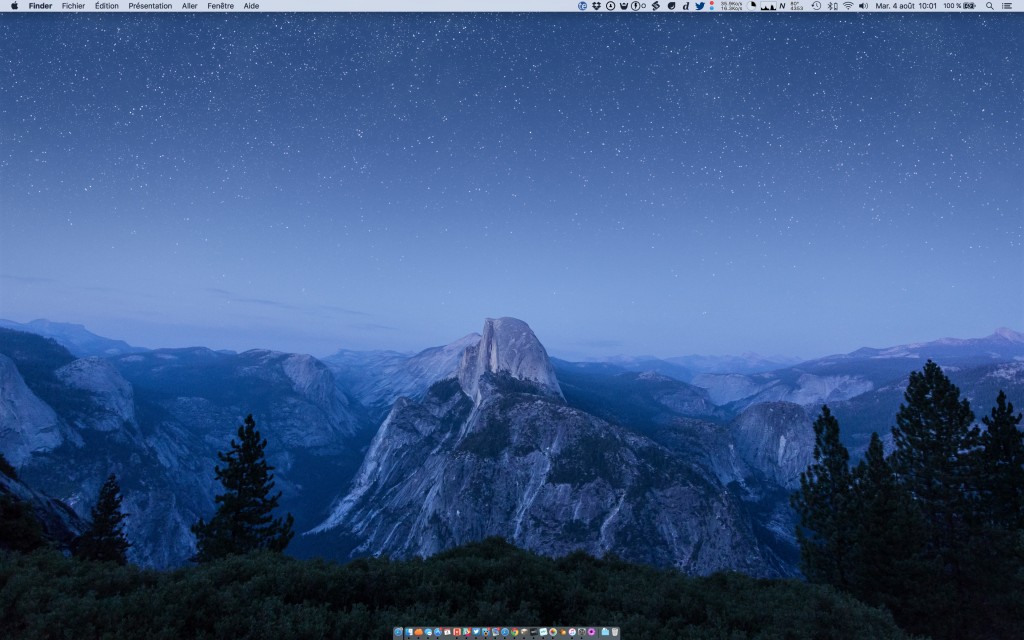Click the Twitter bird icon in the menu bar
1024x640 pixels.
click(x=699, y=7)
